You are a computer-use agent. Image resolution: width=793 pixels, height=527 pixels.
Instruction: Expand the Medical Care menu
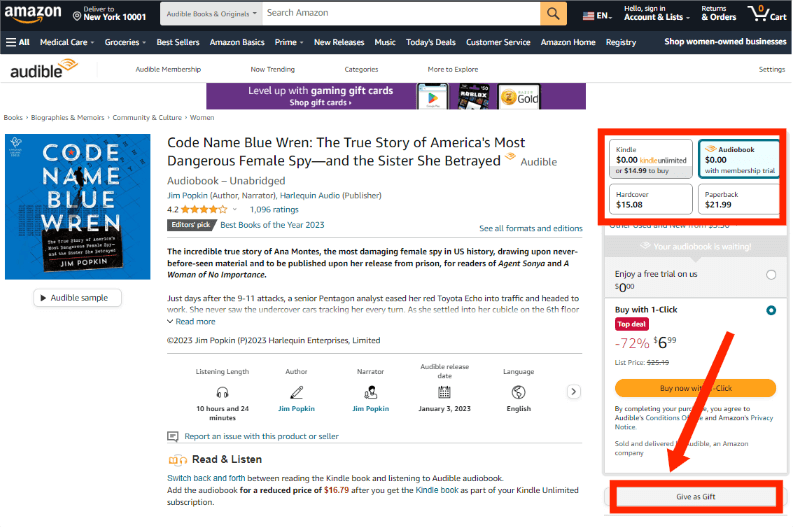(67, 42)
